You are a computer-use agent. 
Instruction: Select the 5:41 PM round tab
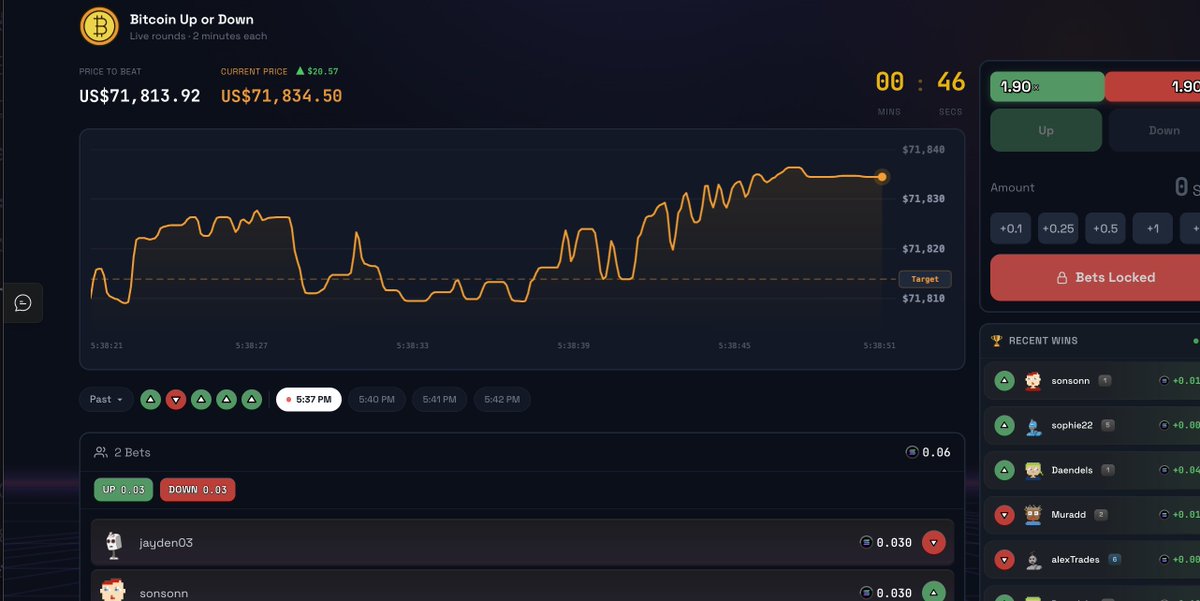click(439, 400)
